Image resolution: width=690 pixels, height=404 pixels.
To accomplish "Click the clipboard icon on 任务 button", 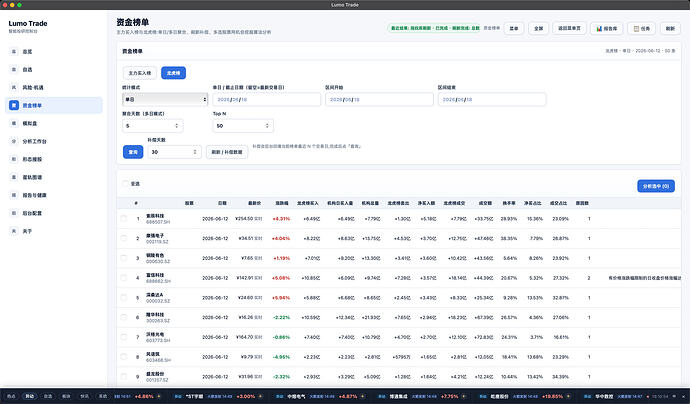I will (x=636, y=29).
